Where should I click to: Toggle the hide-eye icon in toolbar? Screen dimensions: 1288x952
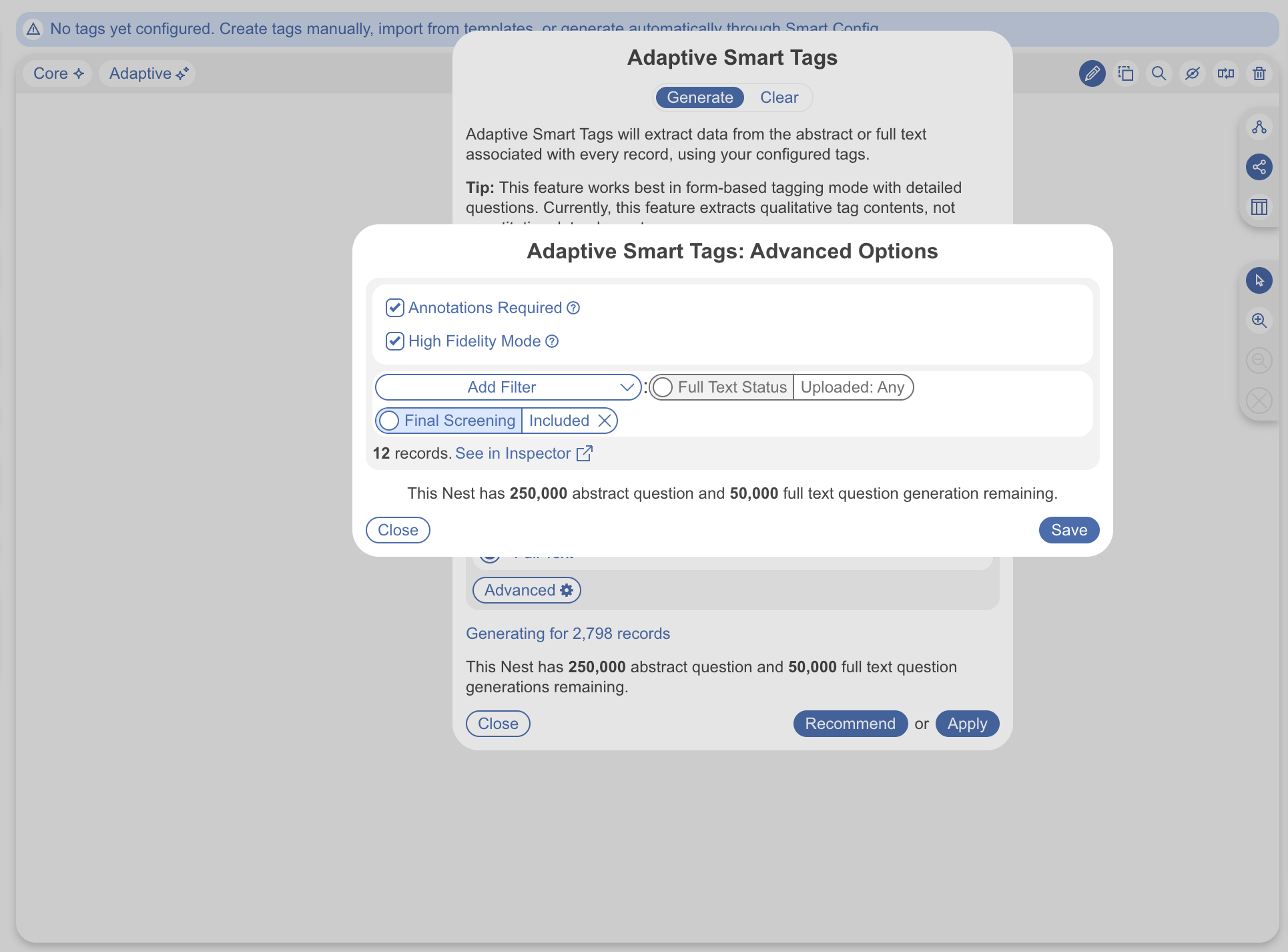[x=1193, y=73]
